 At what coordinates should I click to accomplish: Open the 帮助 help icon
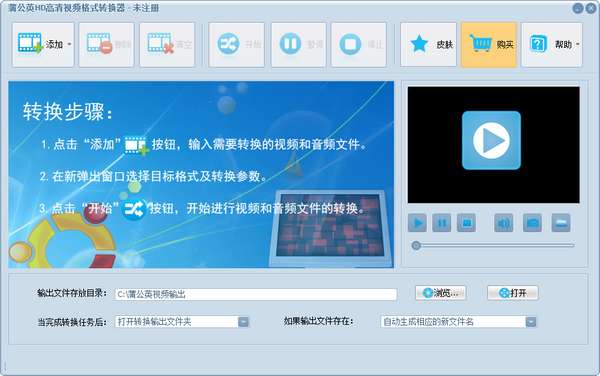538,44
